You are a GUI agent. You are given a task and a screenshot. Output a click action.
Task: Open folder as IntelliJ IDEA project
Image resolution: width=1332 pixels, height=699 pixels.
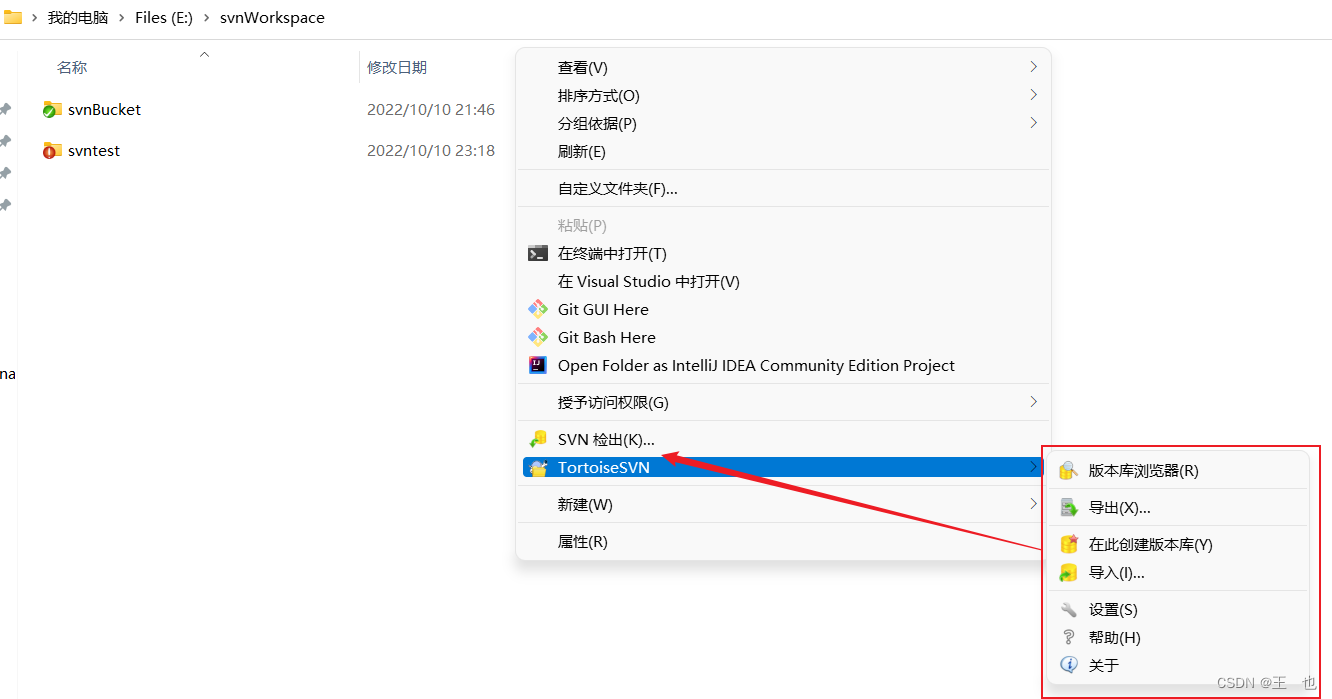pos(756,365)
